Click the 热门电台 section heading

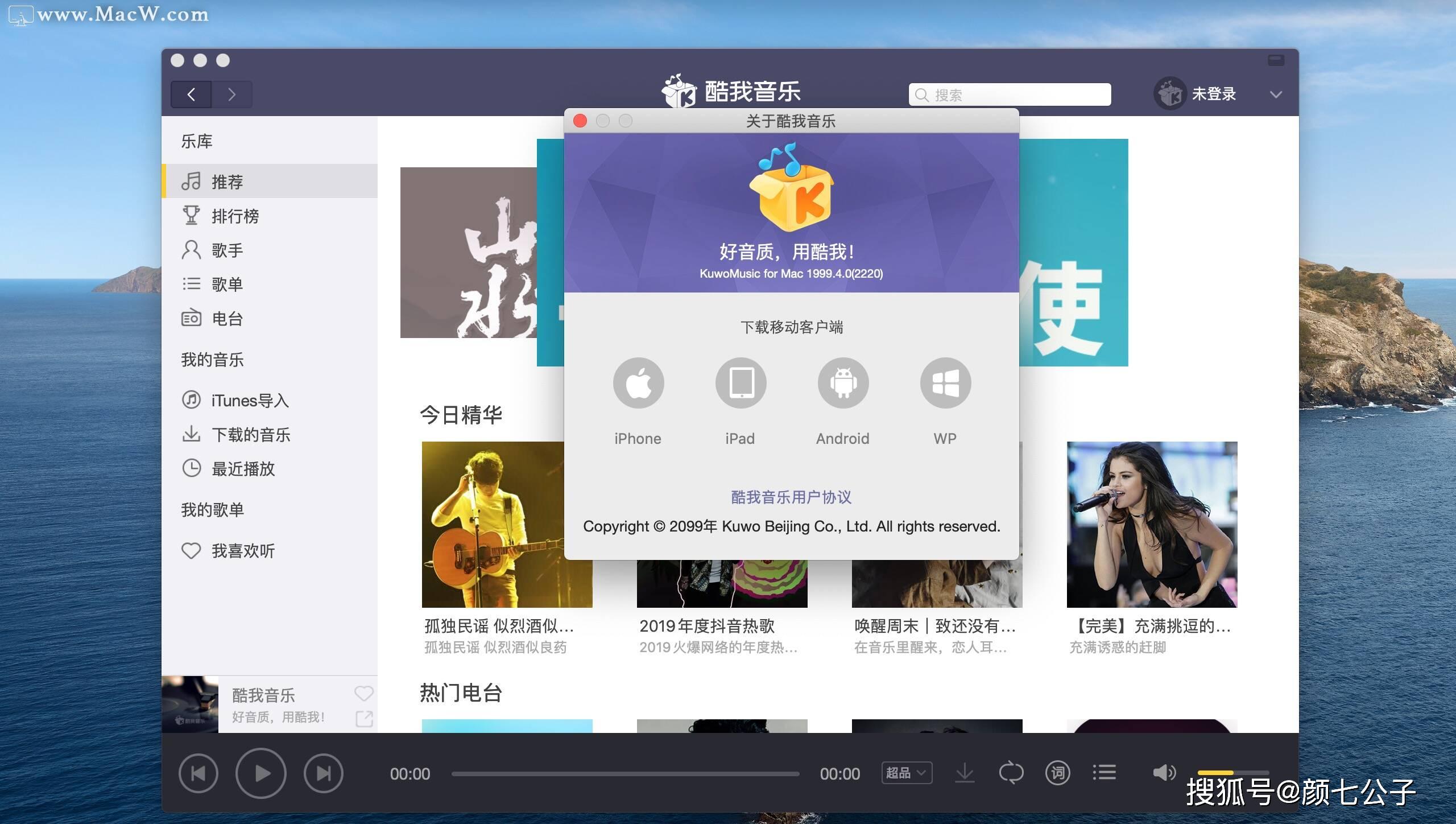(461, 693)
